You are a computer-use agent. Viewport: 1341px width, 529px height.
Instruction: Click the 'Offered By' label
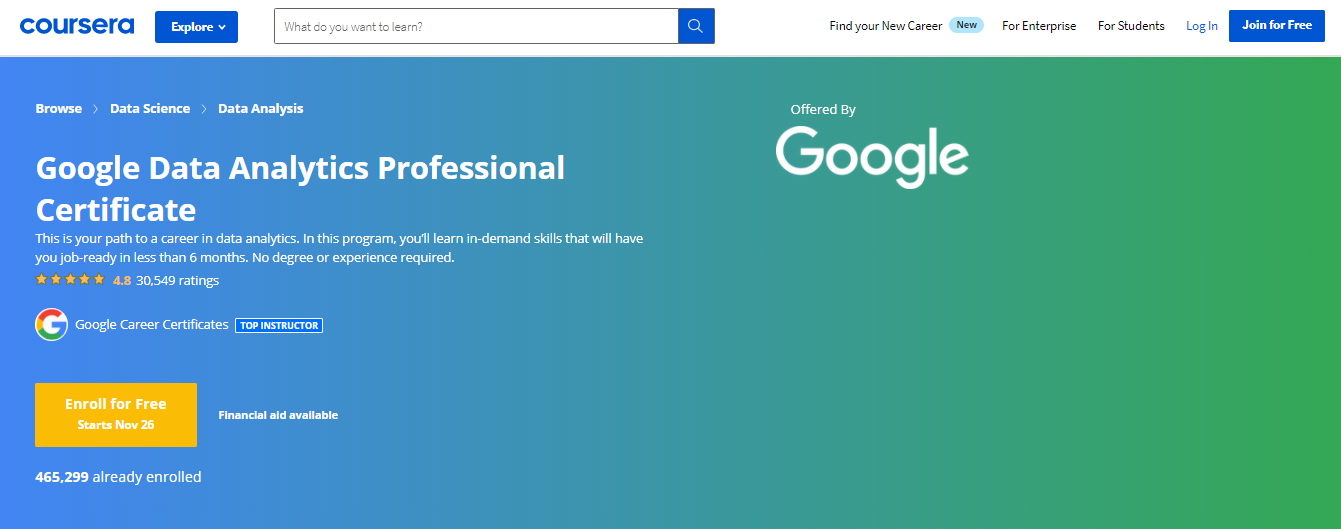tap(823, 110)
